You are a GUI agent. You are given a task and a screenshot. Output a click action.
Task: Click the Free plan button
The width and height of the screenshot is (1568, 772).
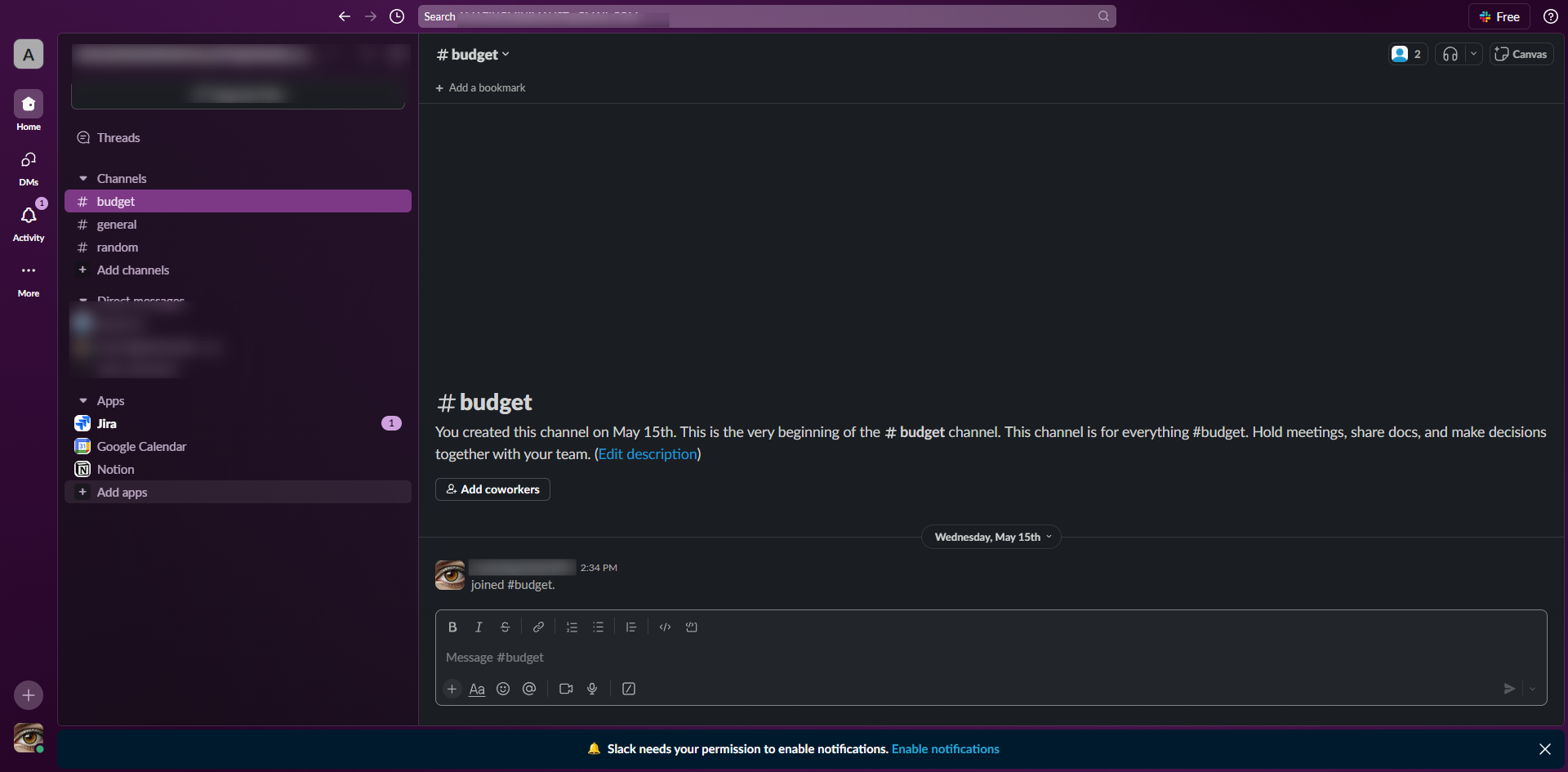click(1499, 16)
